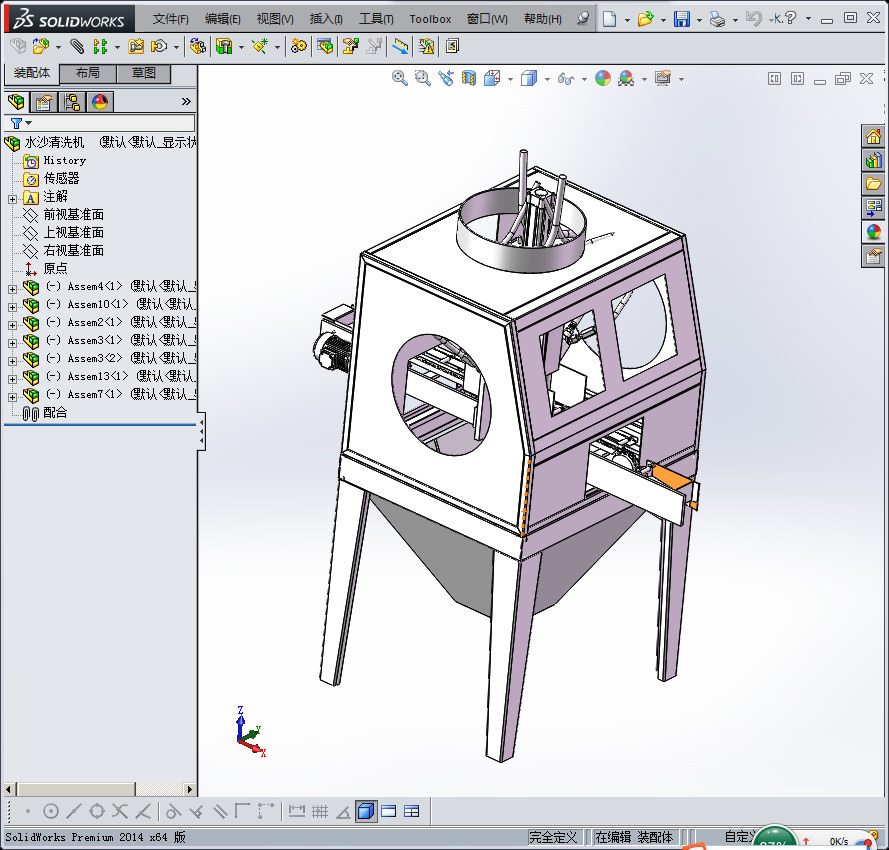Open the 窗口(W) menu
This screenshot has width=889, height=850.
487,19
